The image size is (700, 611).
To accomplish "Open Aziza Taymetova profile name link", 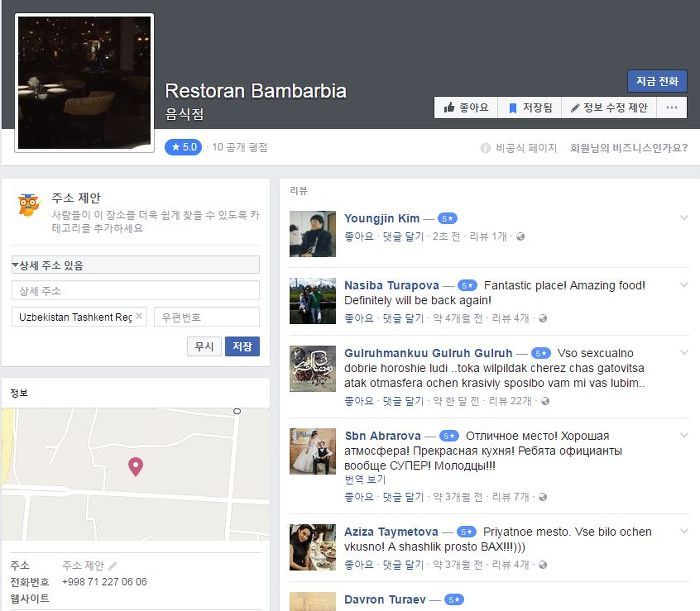I will (x=391, y=532).
